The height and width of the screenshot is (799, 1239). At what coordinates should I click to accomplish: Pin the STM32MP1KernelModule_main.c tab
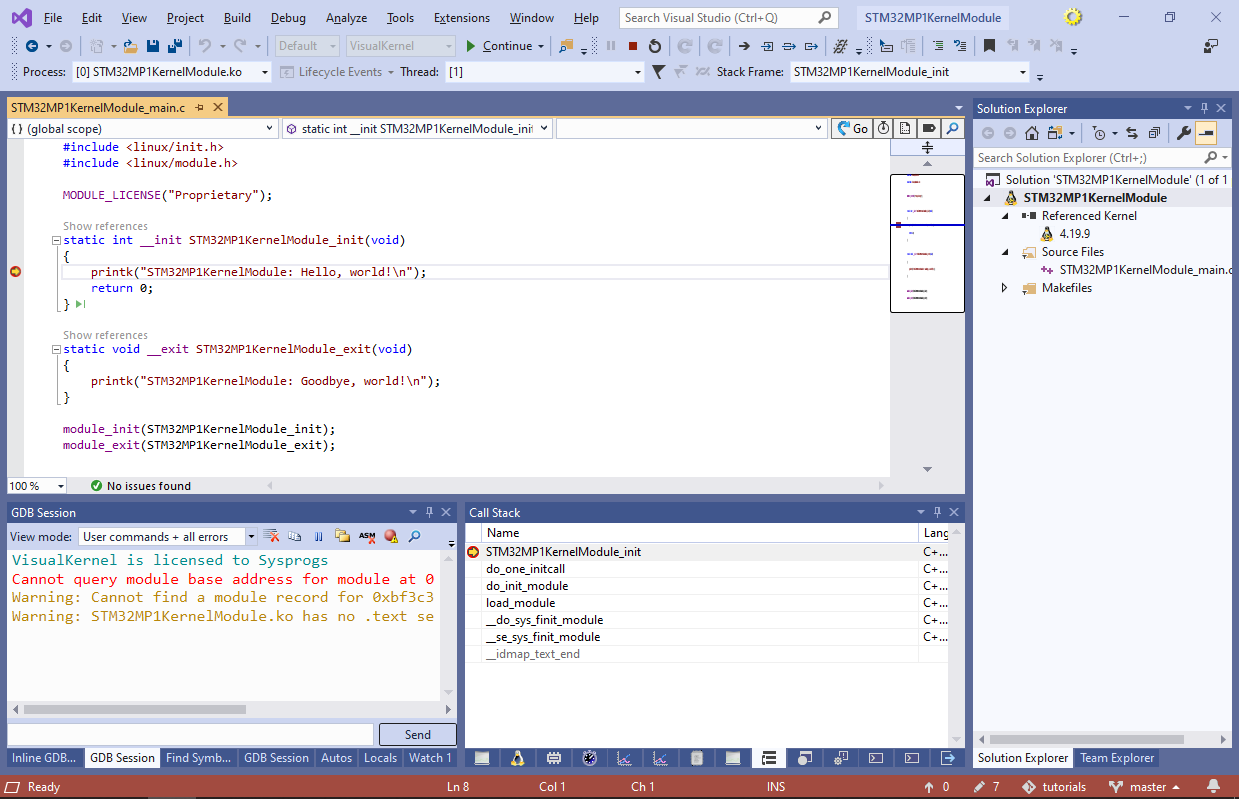tap(200, 107)
